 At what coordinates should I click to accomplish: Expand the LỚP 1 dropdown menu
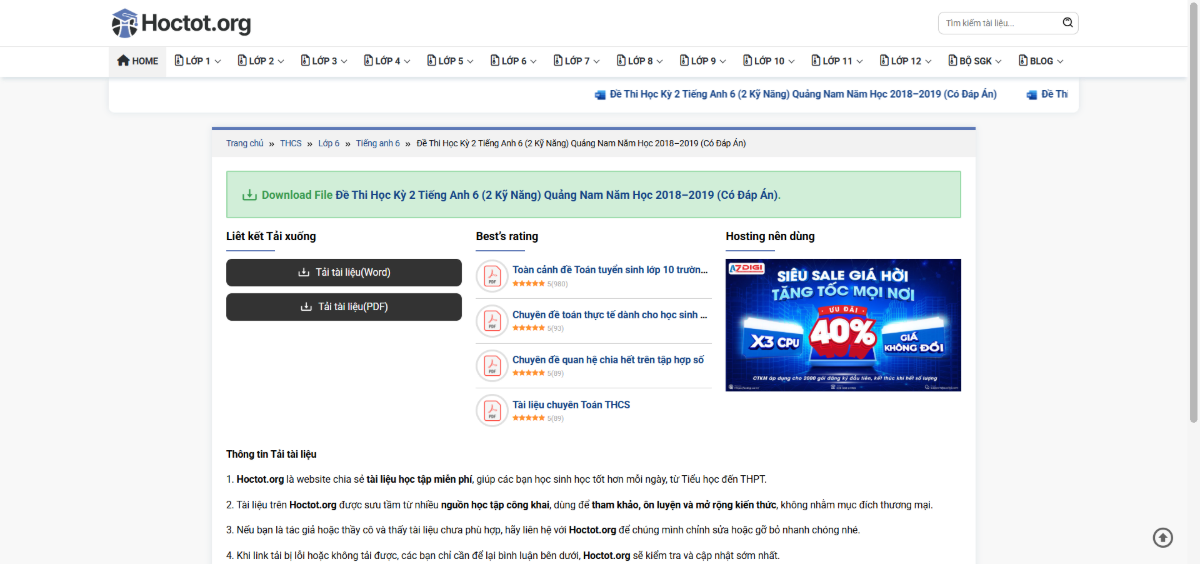pos(217,62)
